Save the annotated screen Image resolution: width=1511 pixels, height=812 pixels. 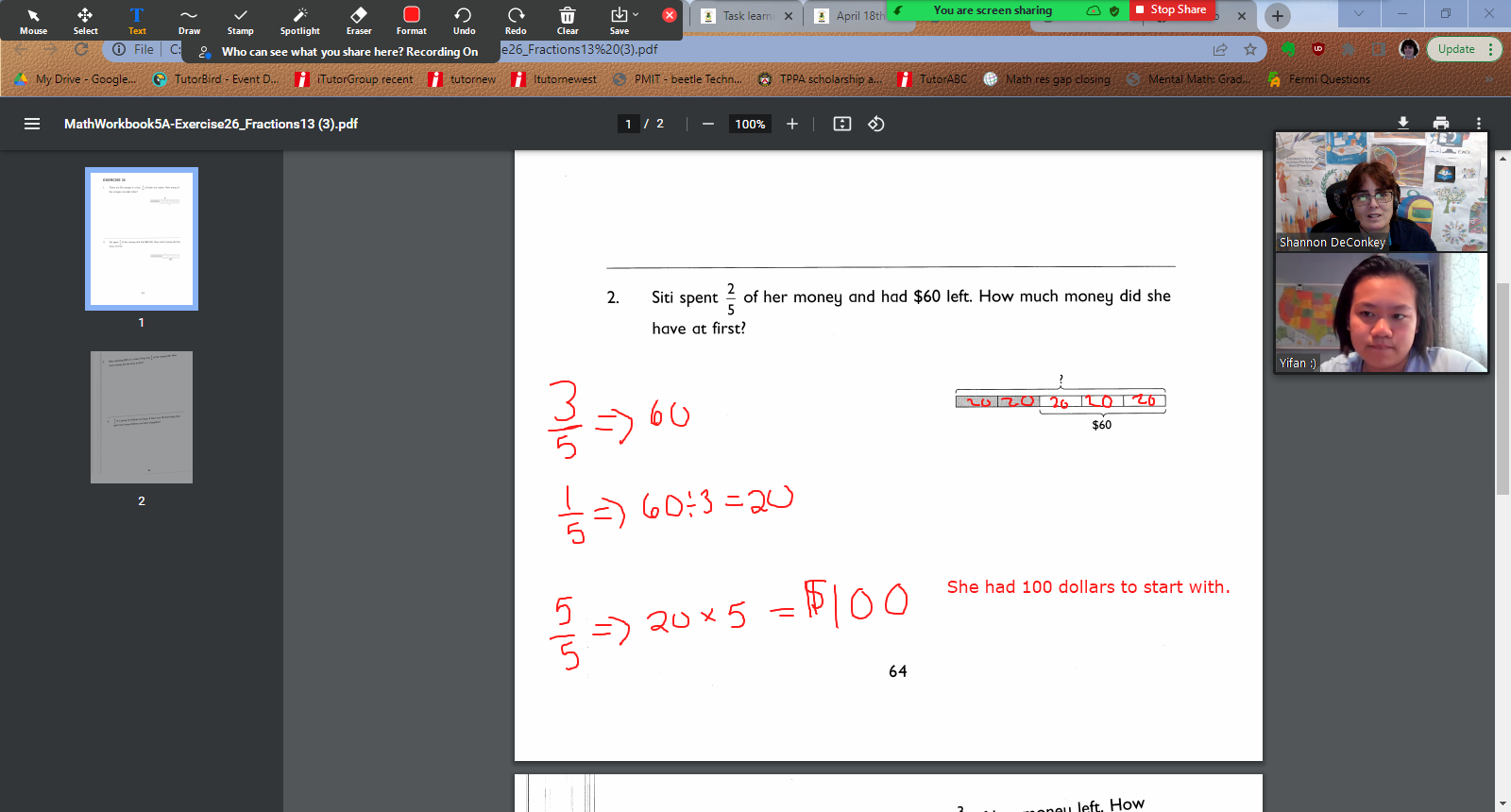(619, 21)
